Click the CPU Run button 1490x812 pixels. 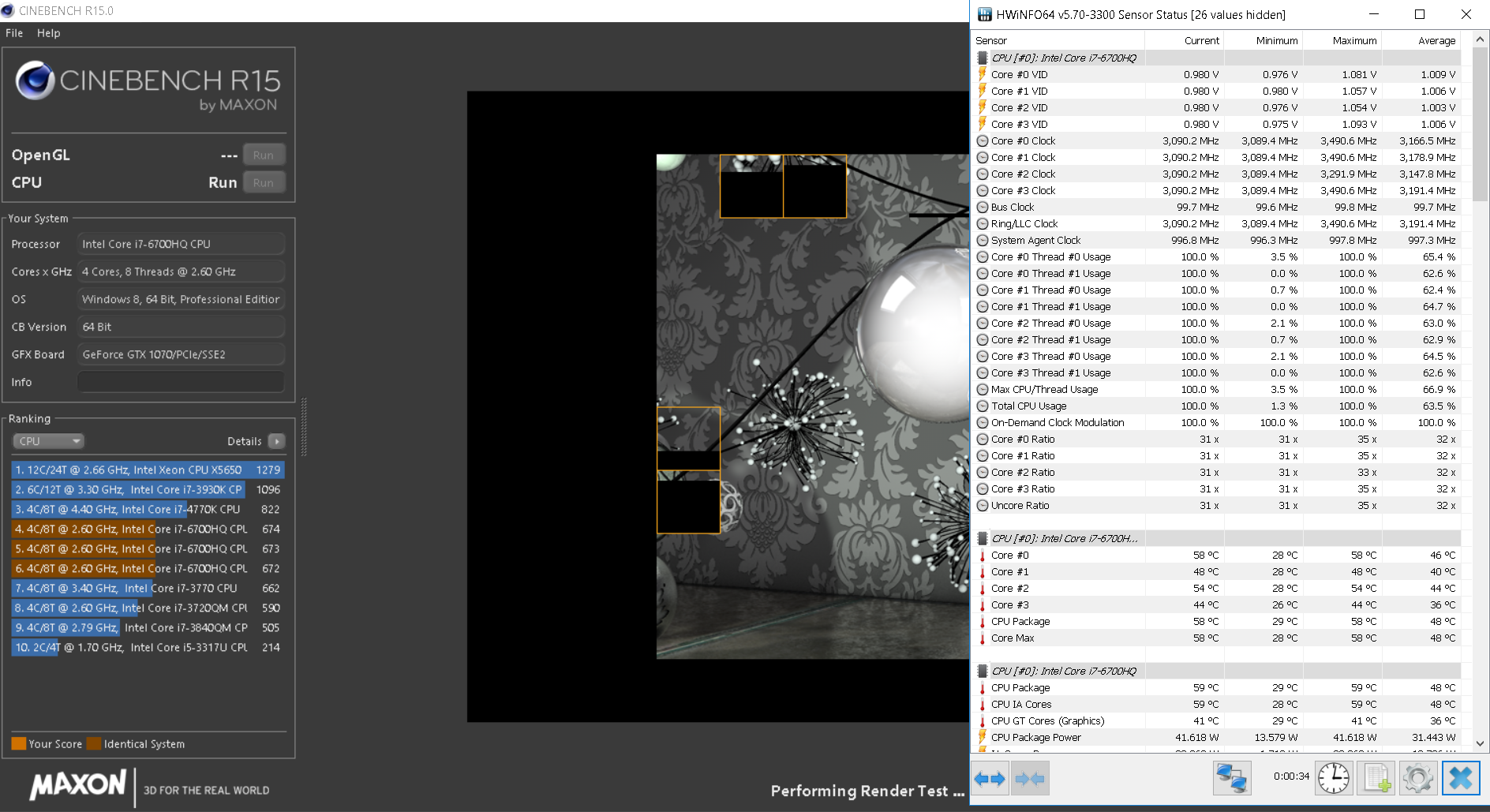click(264, 183)
